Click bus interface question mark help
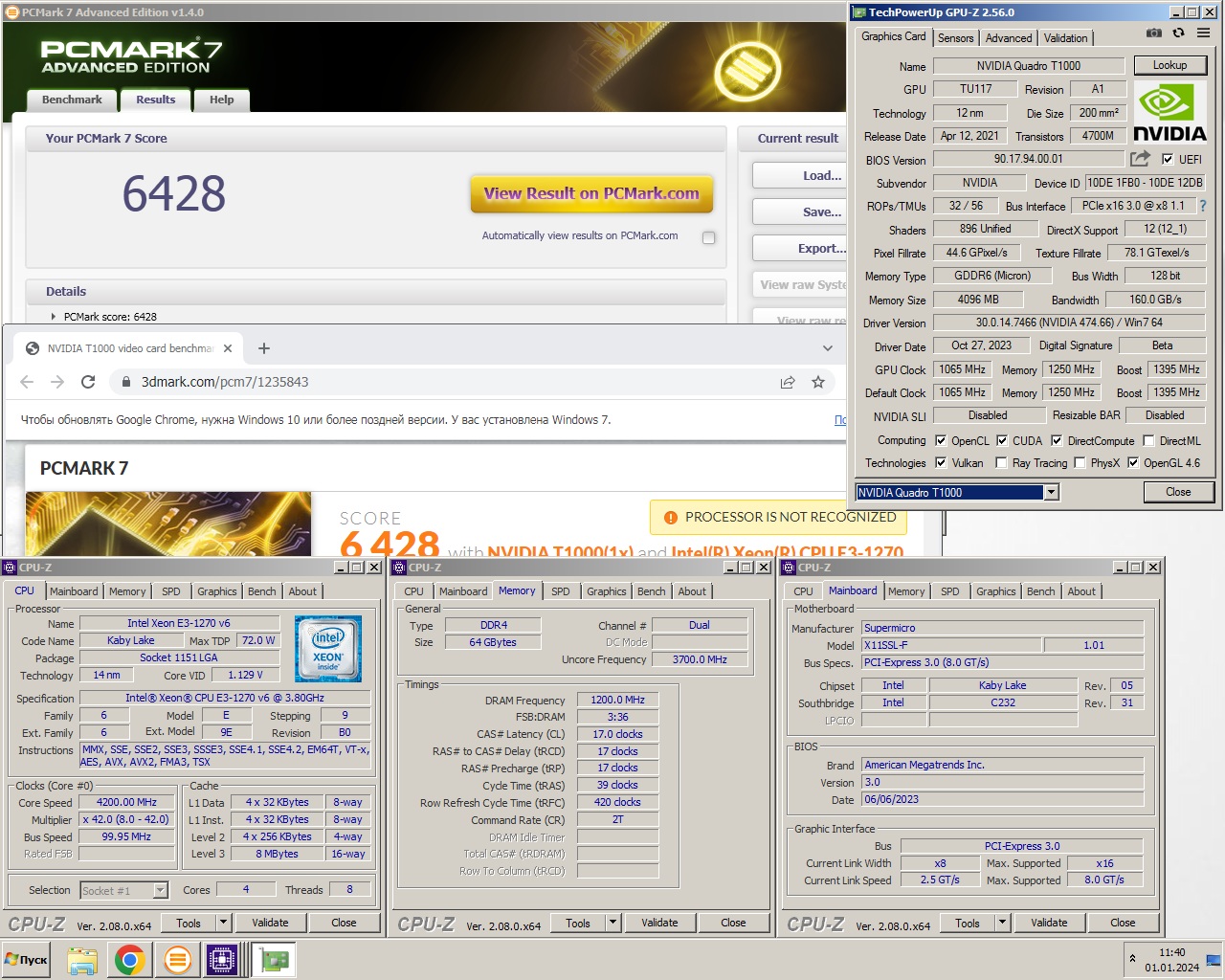 tap(1203, 206)
